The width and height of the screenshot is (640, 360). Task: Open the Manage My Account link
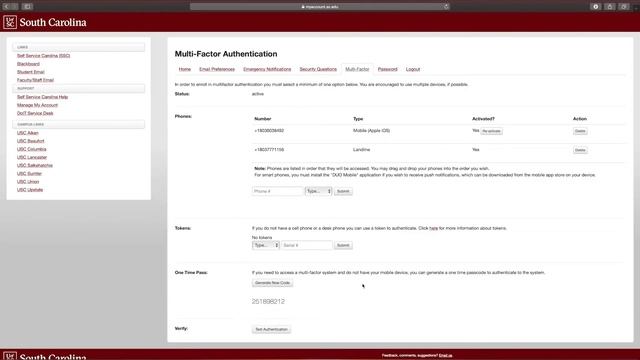pos(37,105)
